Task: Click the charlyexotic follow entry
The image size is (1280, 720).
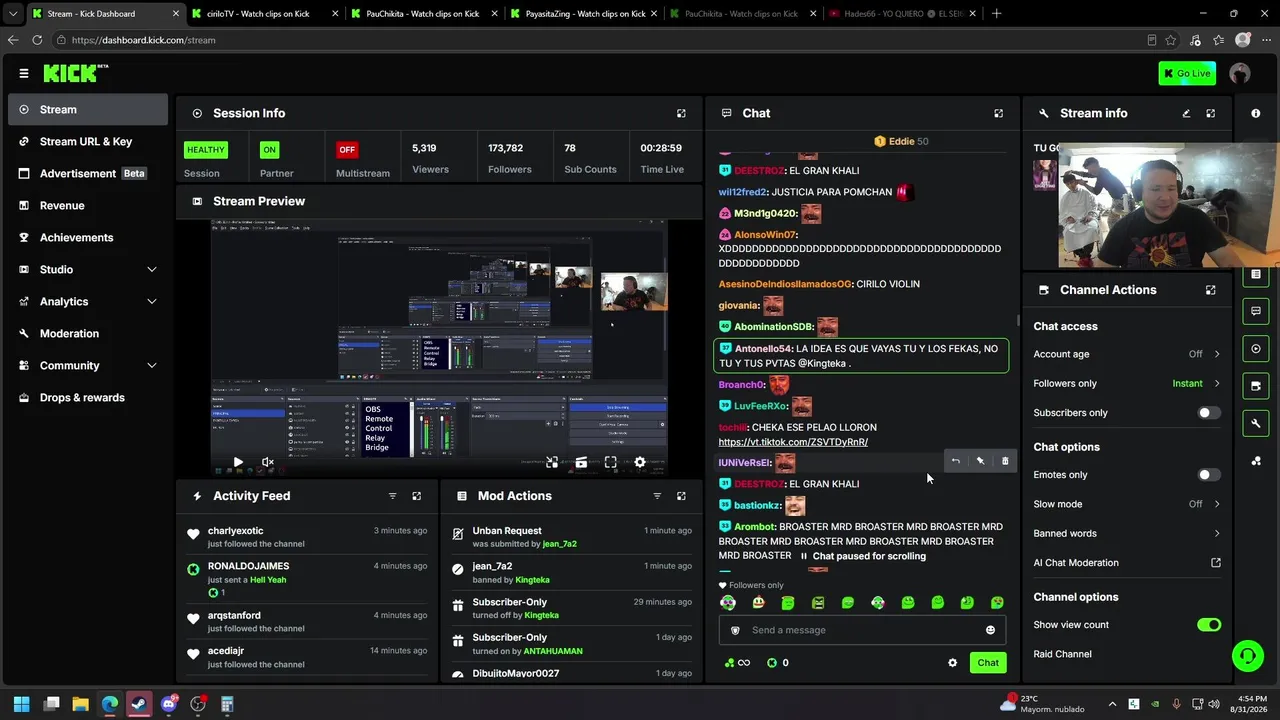Action: click(307, 537)
